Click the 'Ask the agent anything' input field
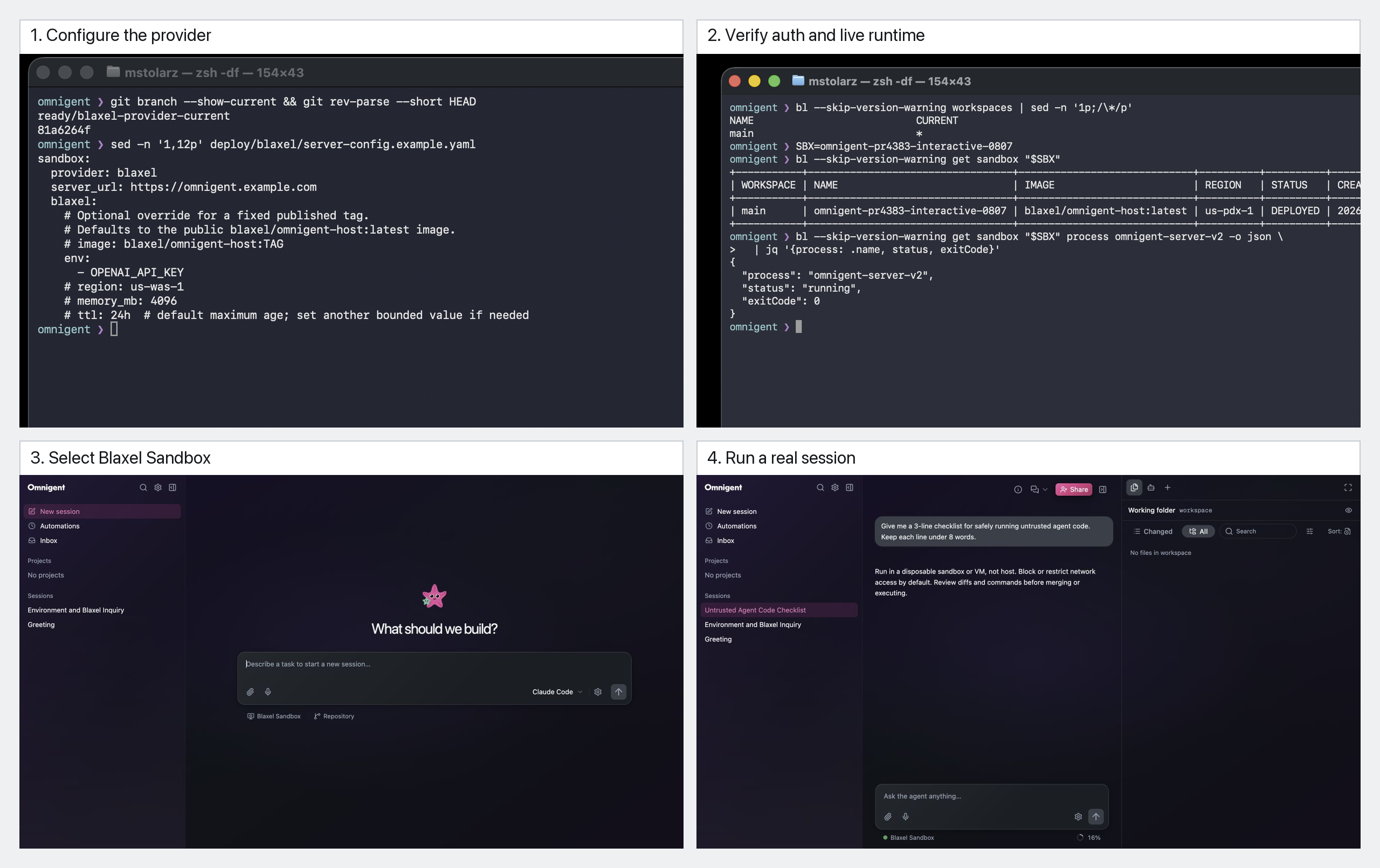Image resolution: width=1380 pixels, height=868 pixels. click(x=991, y=796)
